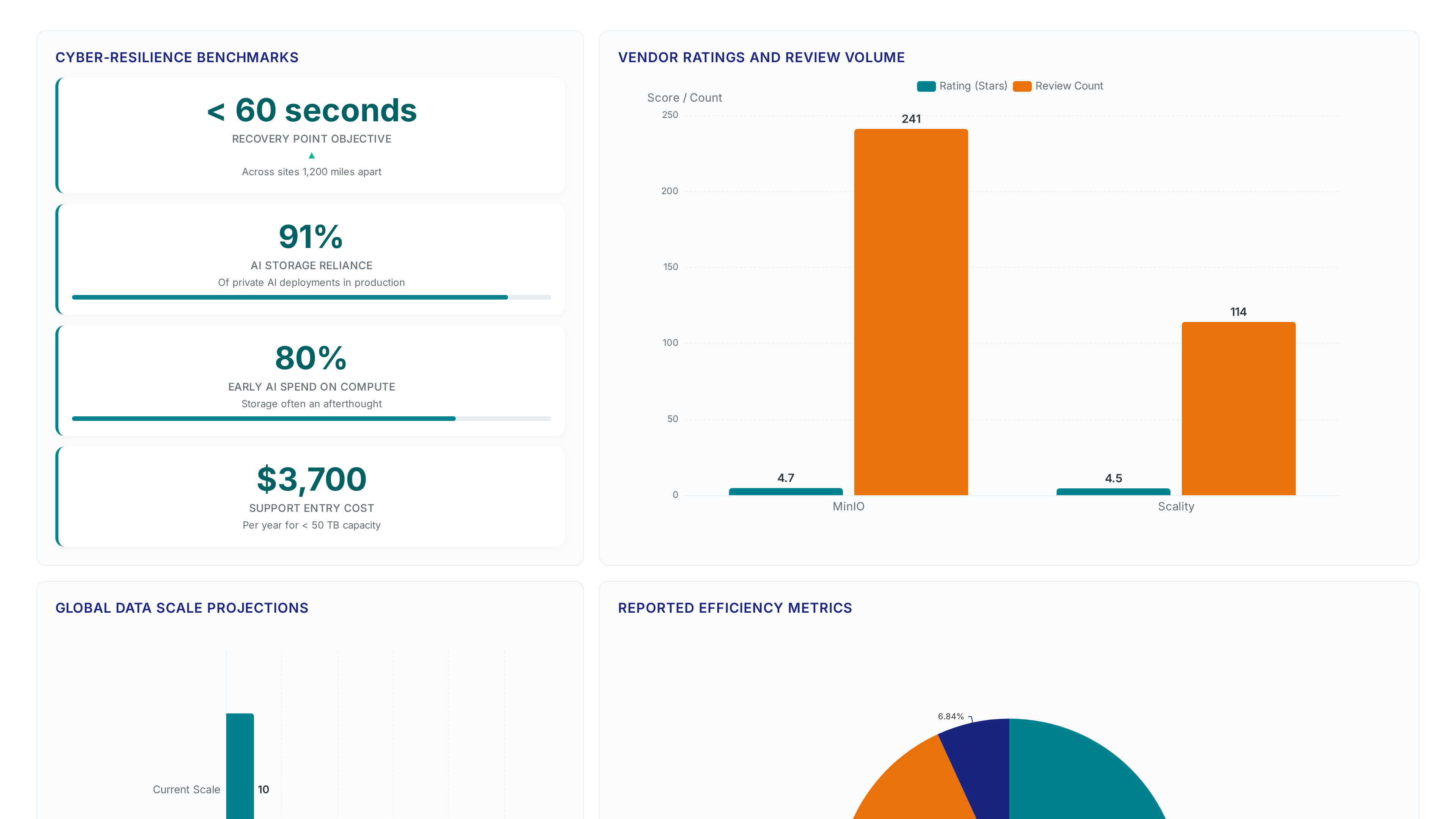
Task: Click "EARLY AI SPEND ON COMPUTE" label
Action: click(x=311, y=387)
